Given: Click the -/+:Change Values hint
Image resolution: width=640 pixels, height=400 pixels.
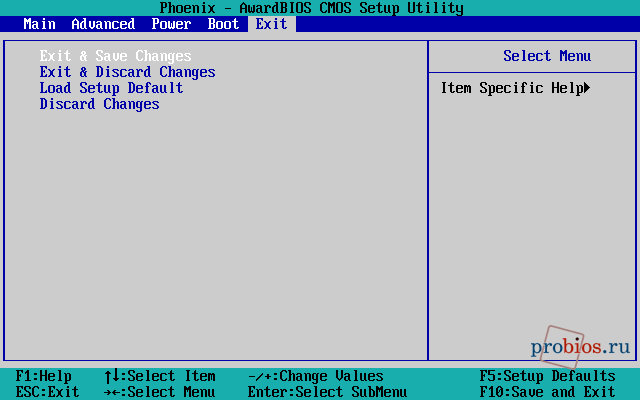Looking at the screenshot, I should point(316,376).
